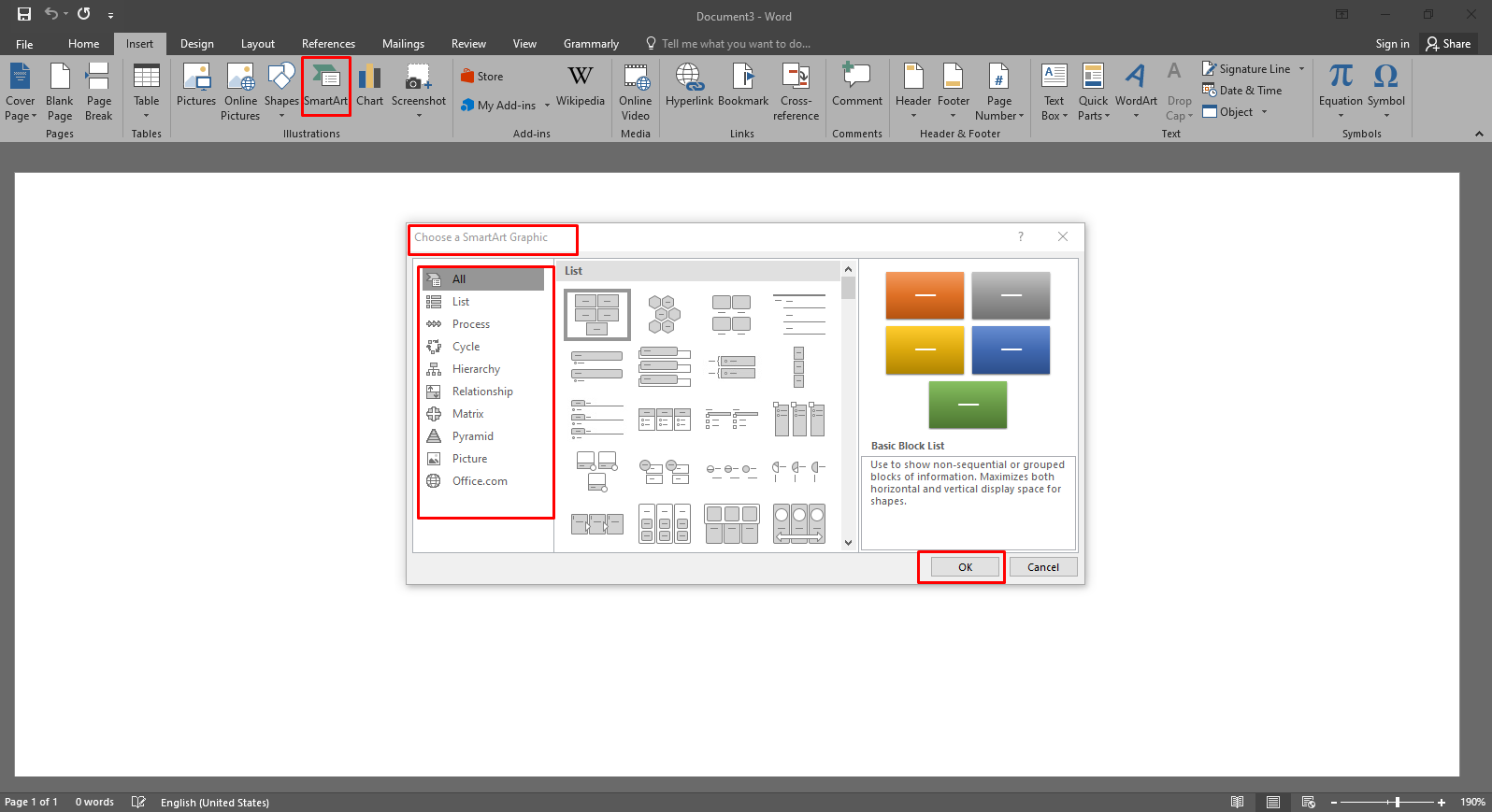Add a Comment from the ribbon
The image size is (1492, 812).
coord(857,86)
